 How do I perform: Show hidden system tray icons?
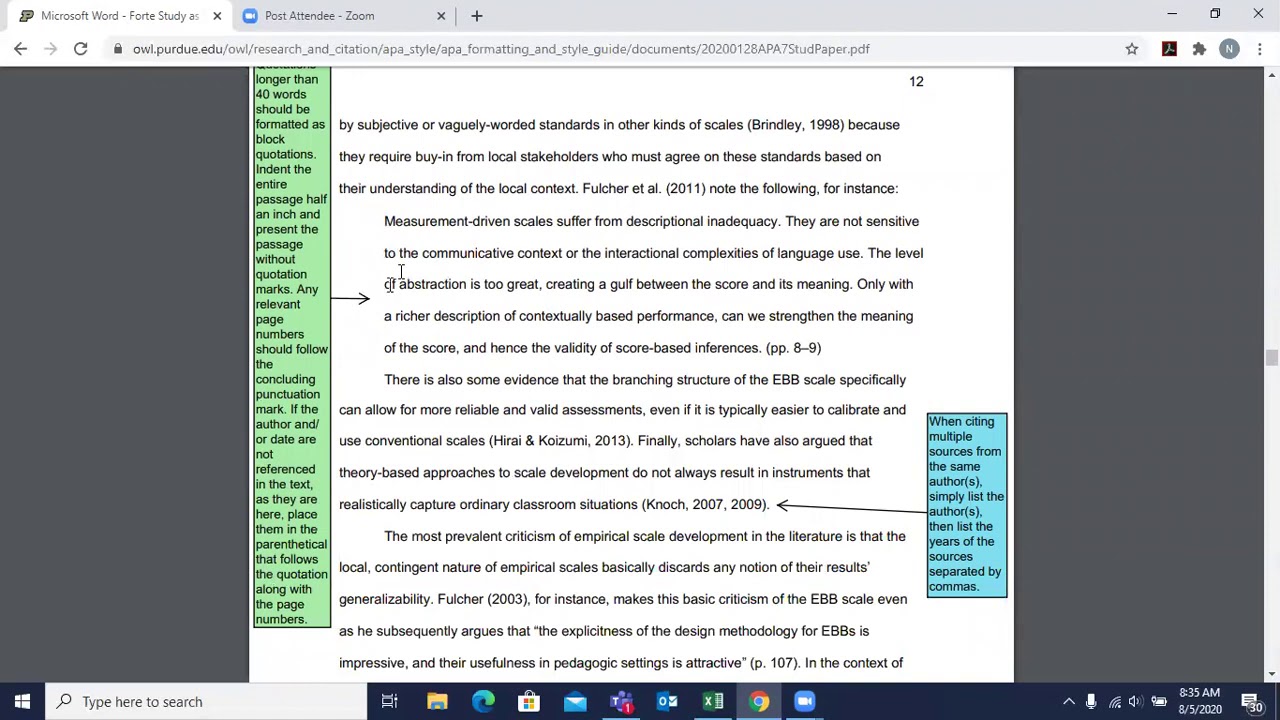[1068, 701]
